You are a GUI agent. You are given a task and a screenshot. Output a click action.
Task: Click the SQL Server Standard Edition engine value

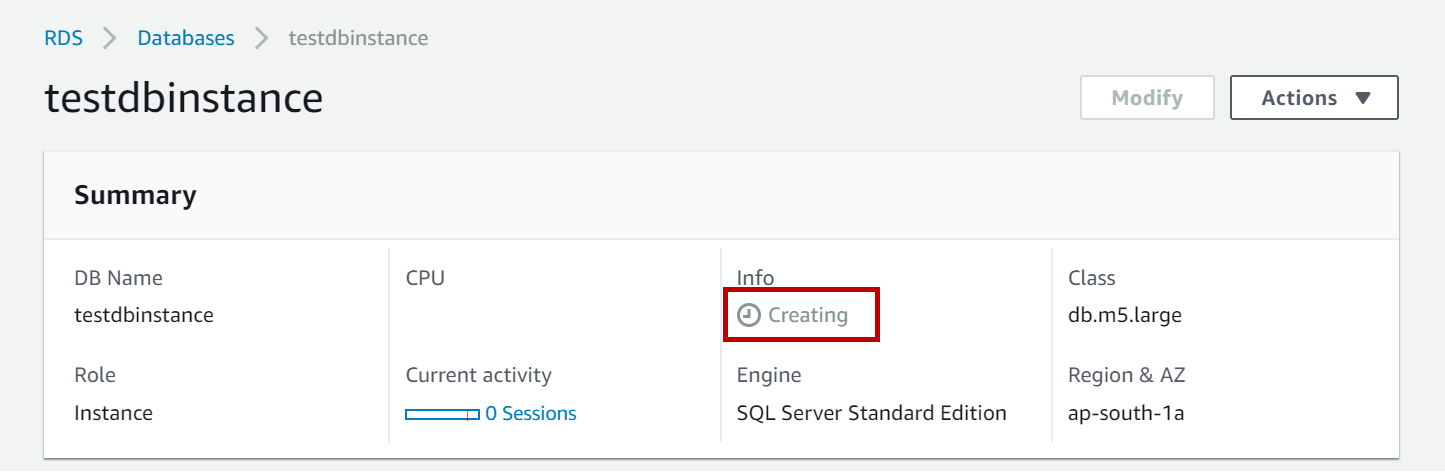coord(871,413)
